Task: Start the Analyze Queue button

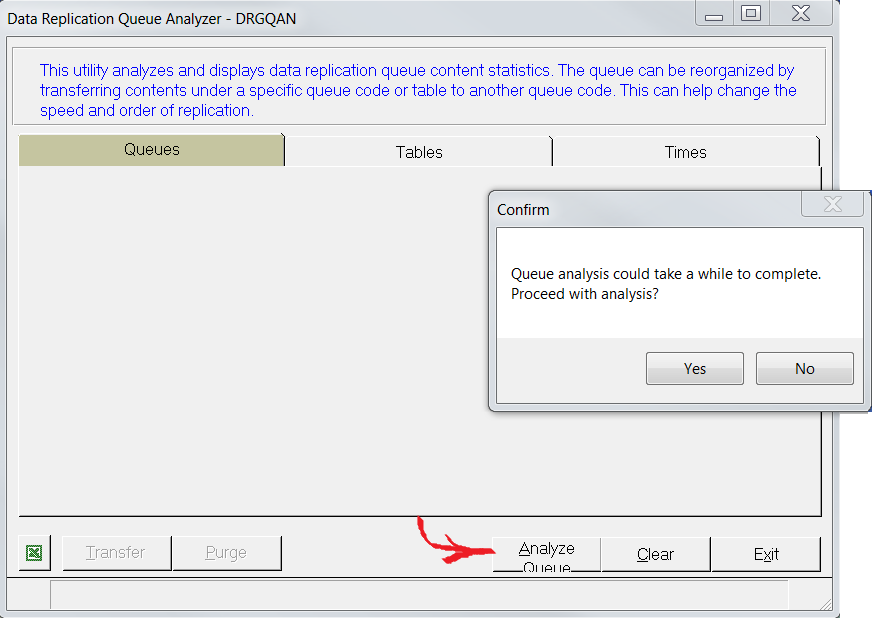Action: [x=547, y=555]
